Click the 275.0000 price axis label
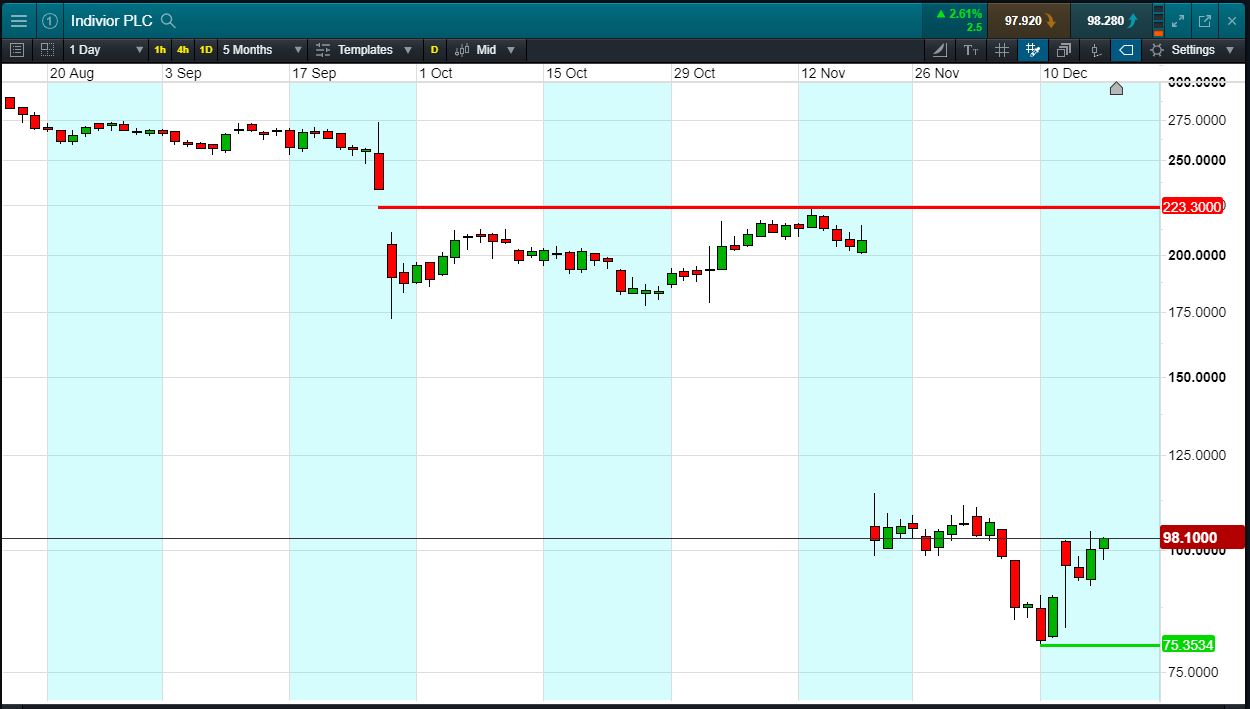Image resolution: width=1250 pixels, height=709 pixels. 1196,120
